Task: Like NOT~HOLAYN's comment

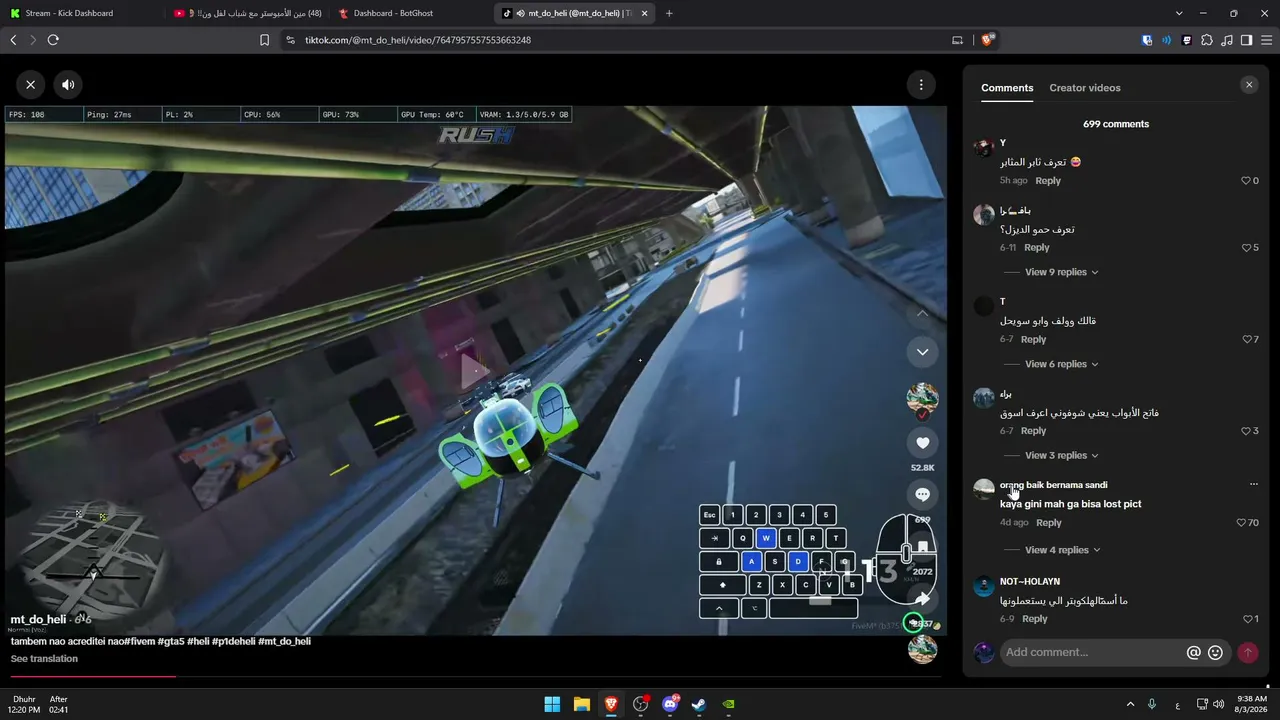Action: [1250, 619]
